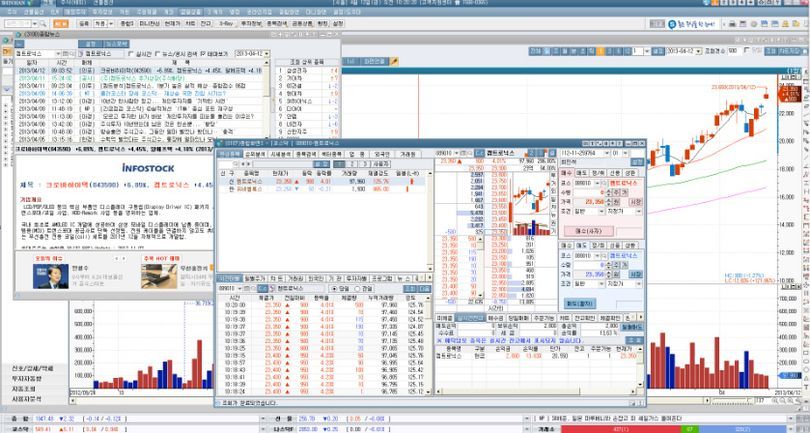The width and height of the screenshot is (810, 433).
Task: Switch to 거래원 tab in composite window
Action: pyautogui.click(x=408, y=154)
